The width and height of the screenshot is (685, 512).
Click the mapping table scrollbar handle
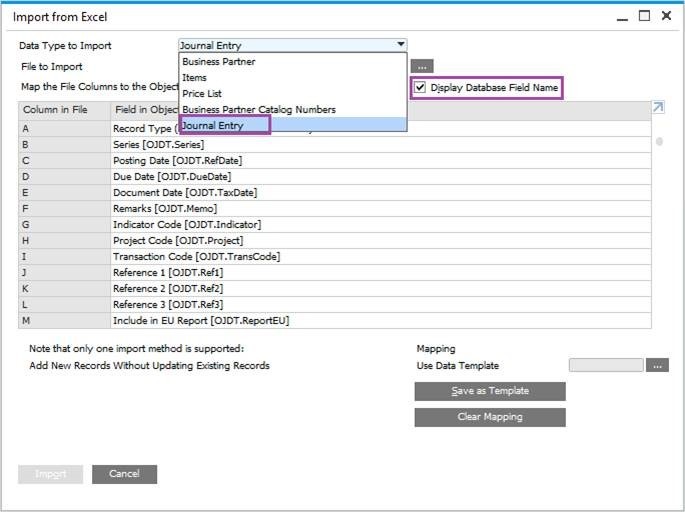(659, 142)
